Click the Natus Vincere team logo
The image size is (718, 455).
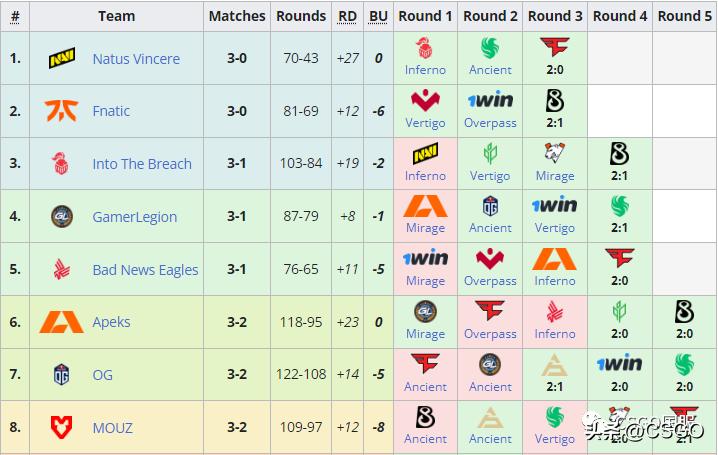tap(61, 59)
